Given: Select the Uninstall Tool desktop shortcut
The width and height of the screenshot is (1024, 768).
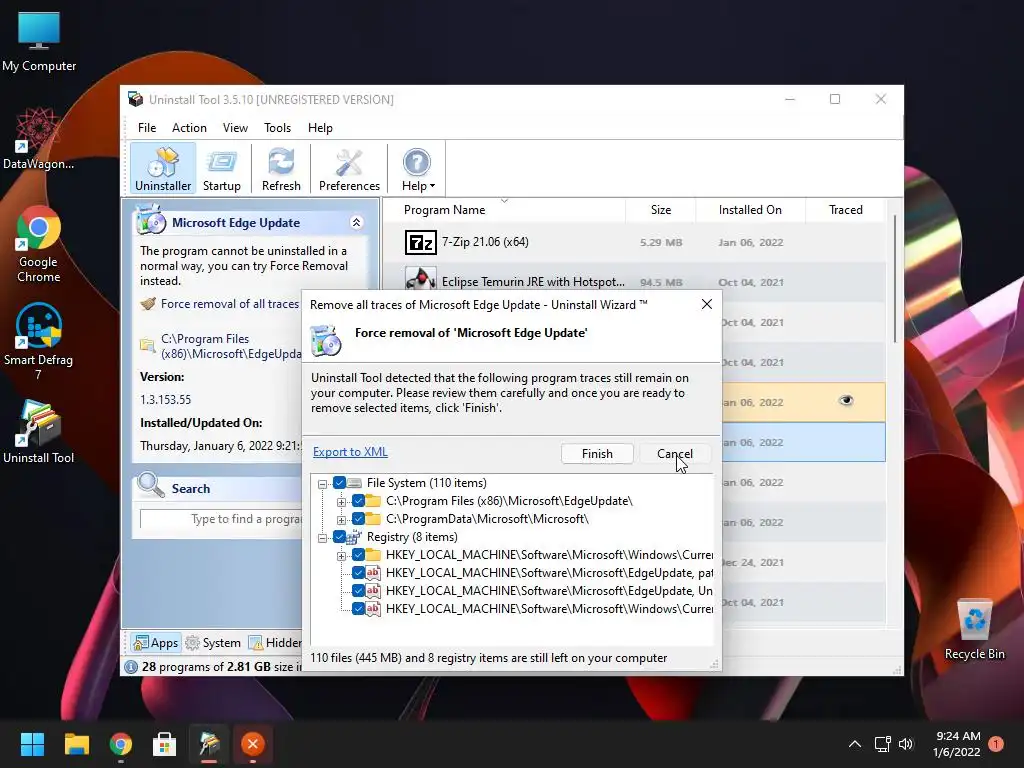Looking at the screenshot, I should (39, 432).
